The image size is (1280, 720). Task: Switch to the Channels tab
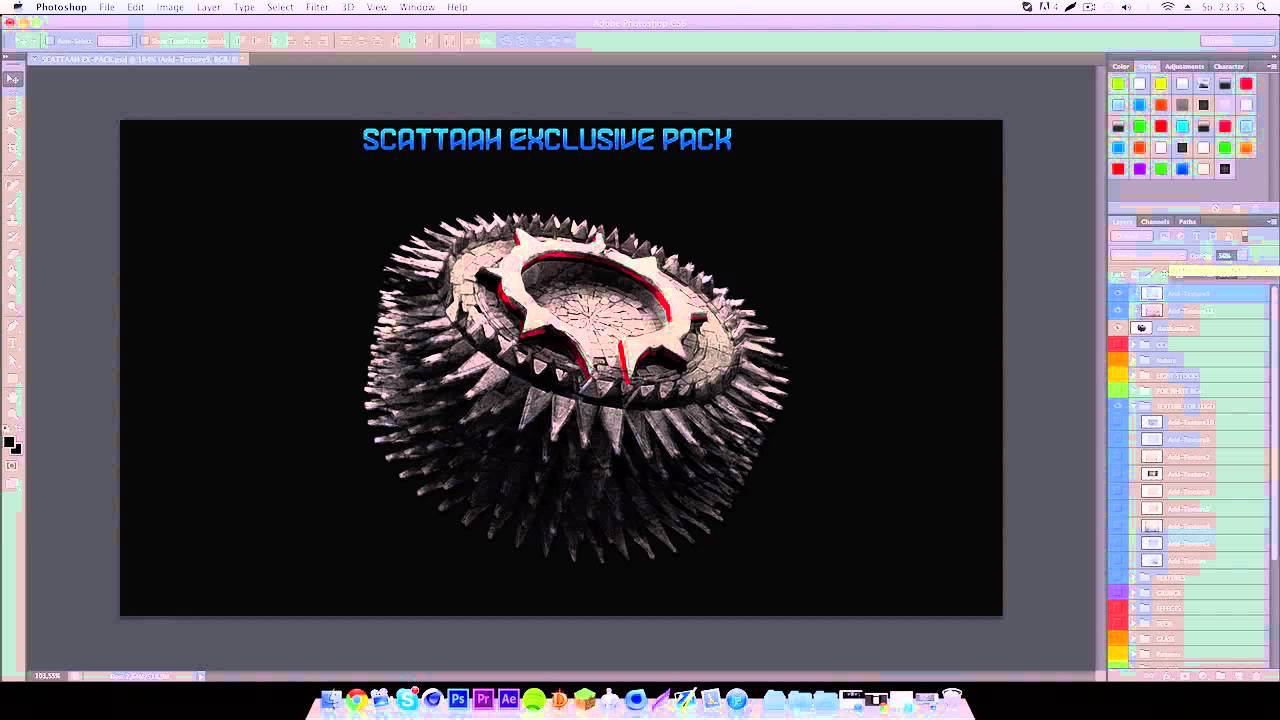click(1155, 221)
